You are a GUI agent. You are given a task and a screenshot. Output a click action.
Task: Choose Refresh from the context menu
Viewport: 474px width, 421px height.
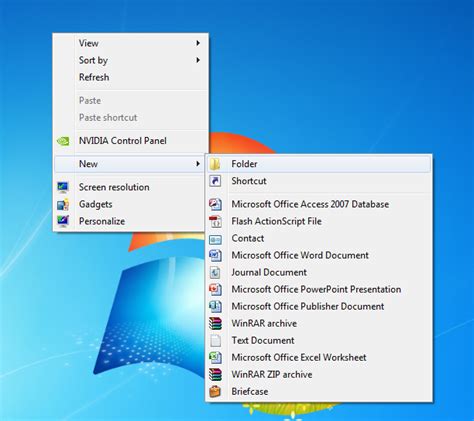[131, 77]
